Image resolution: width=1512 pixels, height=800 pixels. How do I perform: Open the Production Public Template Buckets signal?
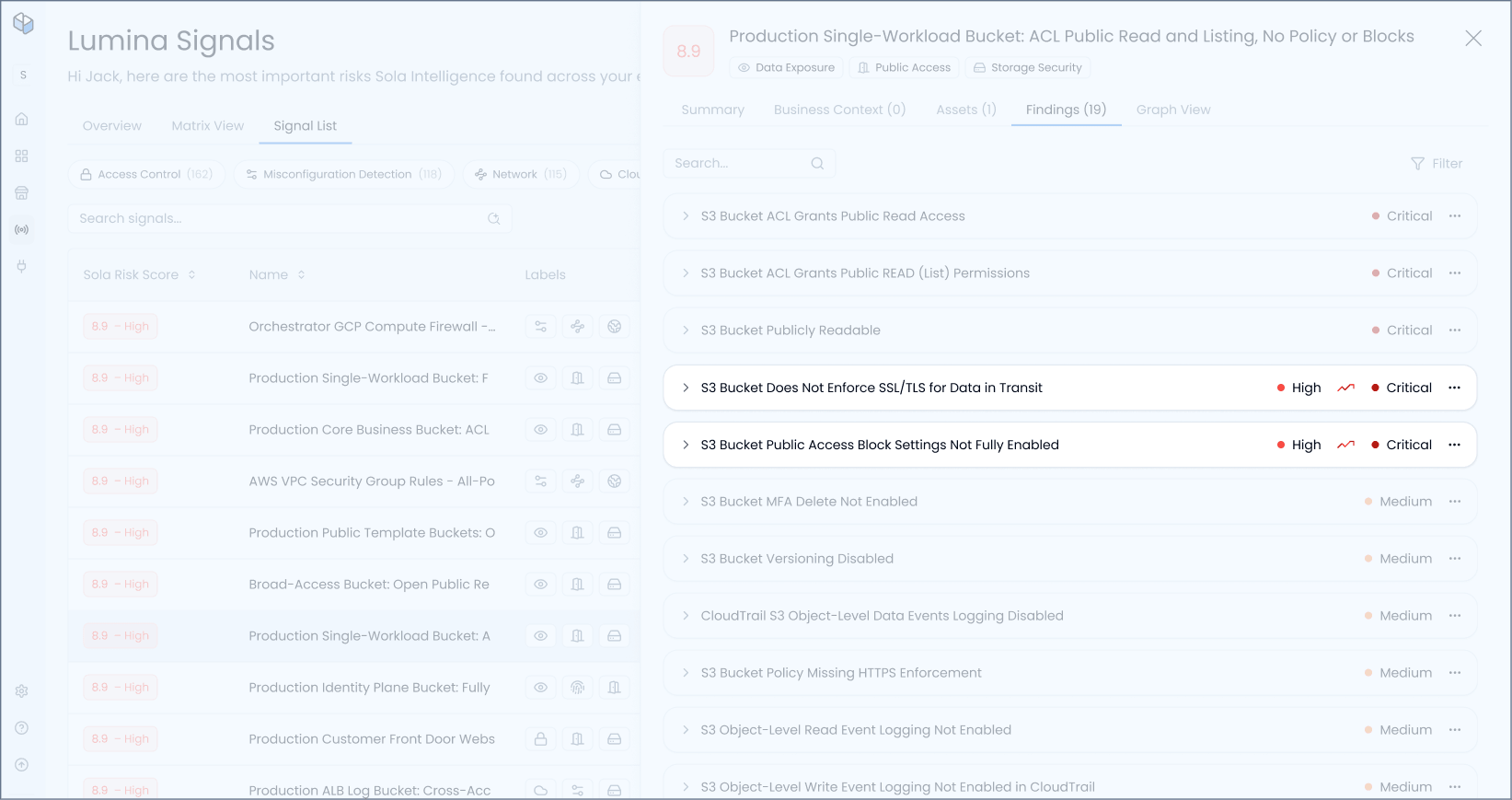pos(372,533)
